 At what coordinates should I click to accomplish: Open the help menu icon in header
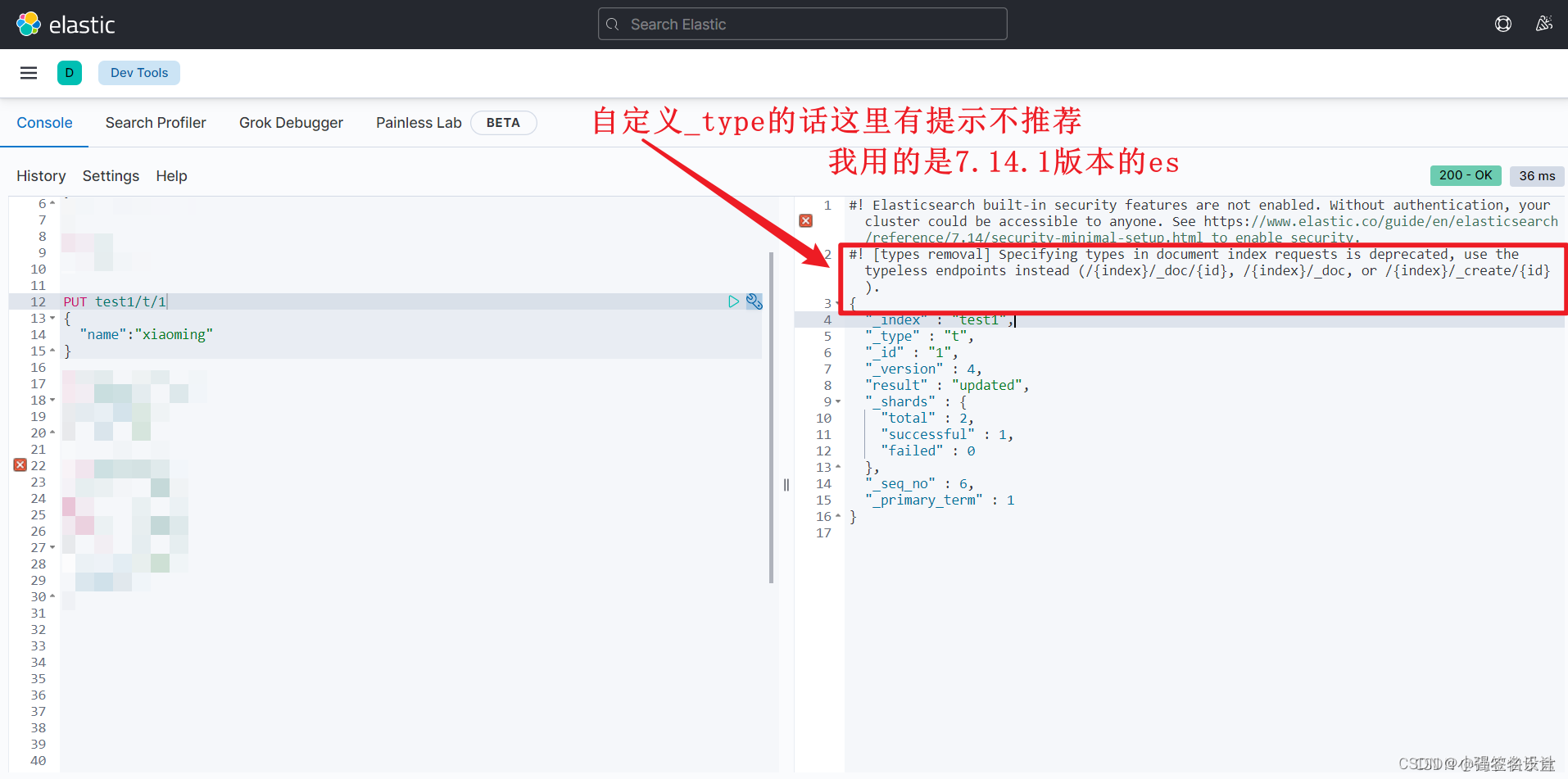tap(1503, 24)
